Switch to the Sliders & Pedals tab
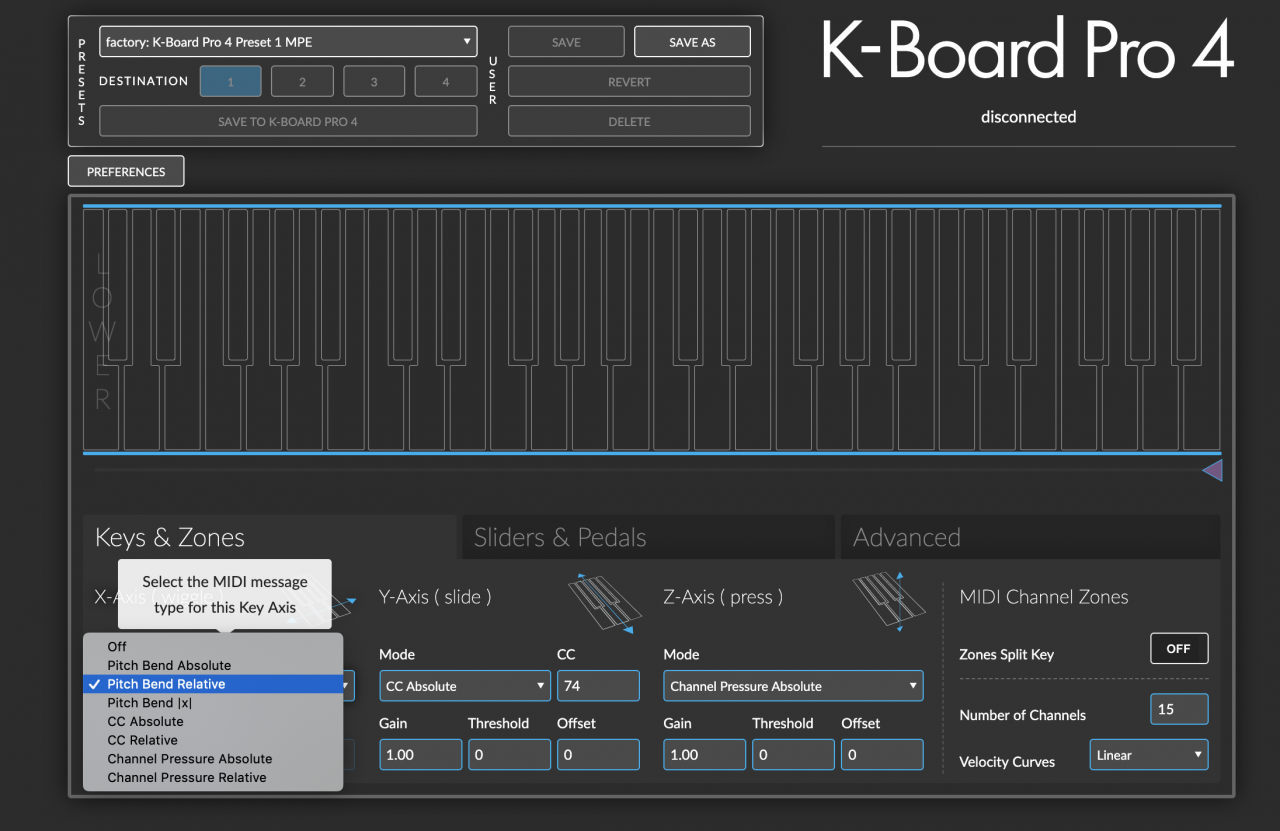 click(x=645, y=537)
